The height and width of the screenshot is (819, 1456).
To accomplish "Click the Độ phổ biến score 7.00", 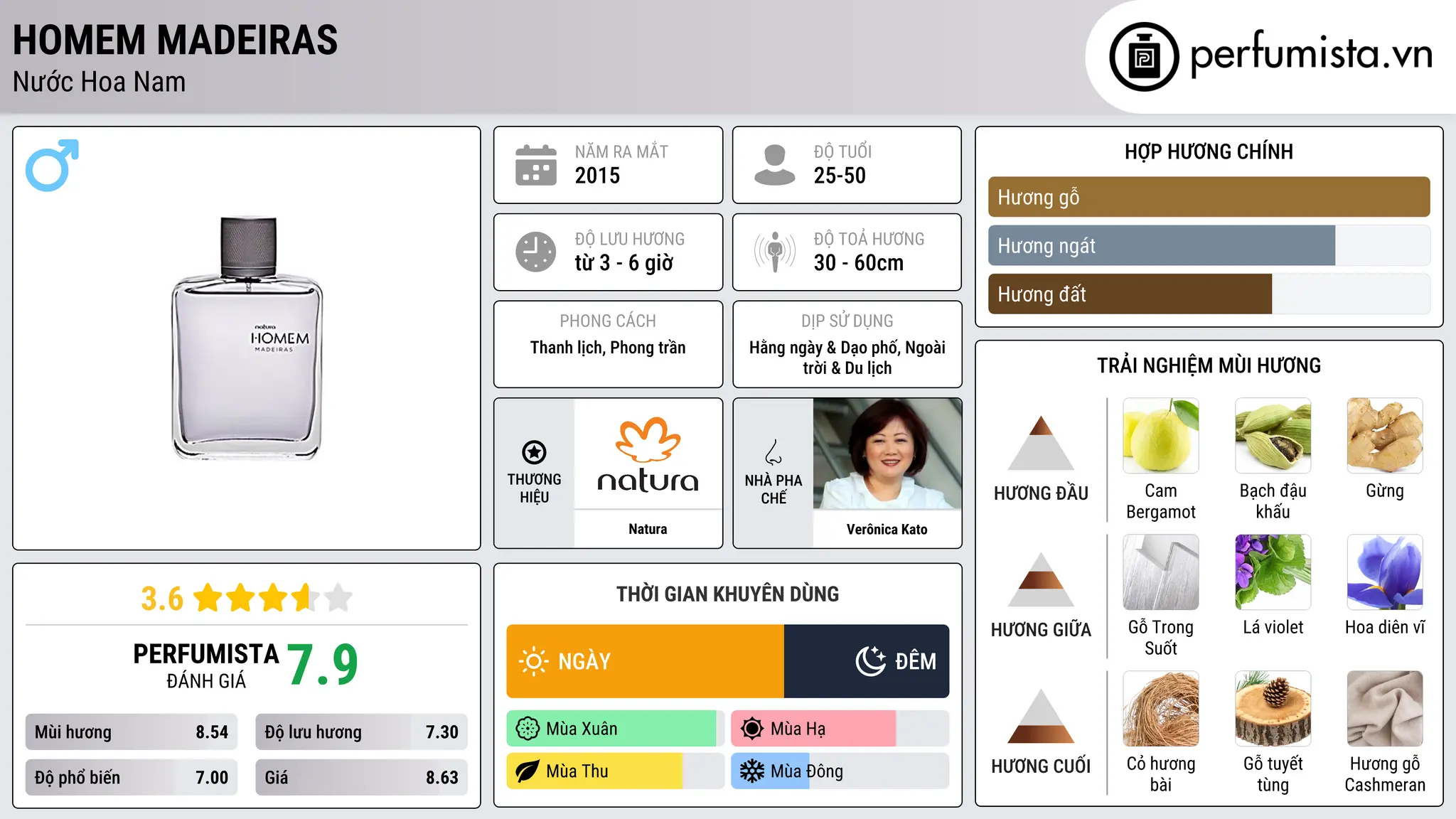I will [212, 778].
